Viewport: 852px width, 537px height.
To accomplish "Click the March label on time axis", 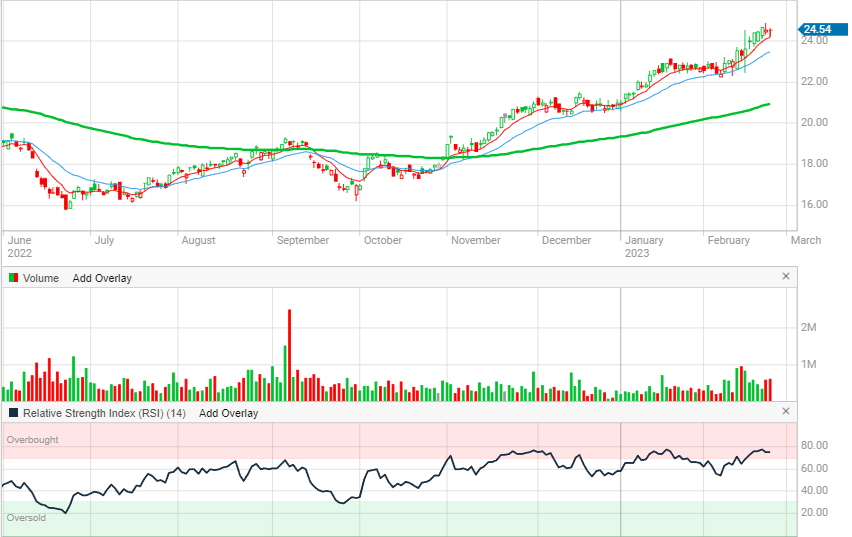I will [806, 240].
